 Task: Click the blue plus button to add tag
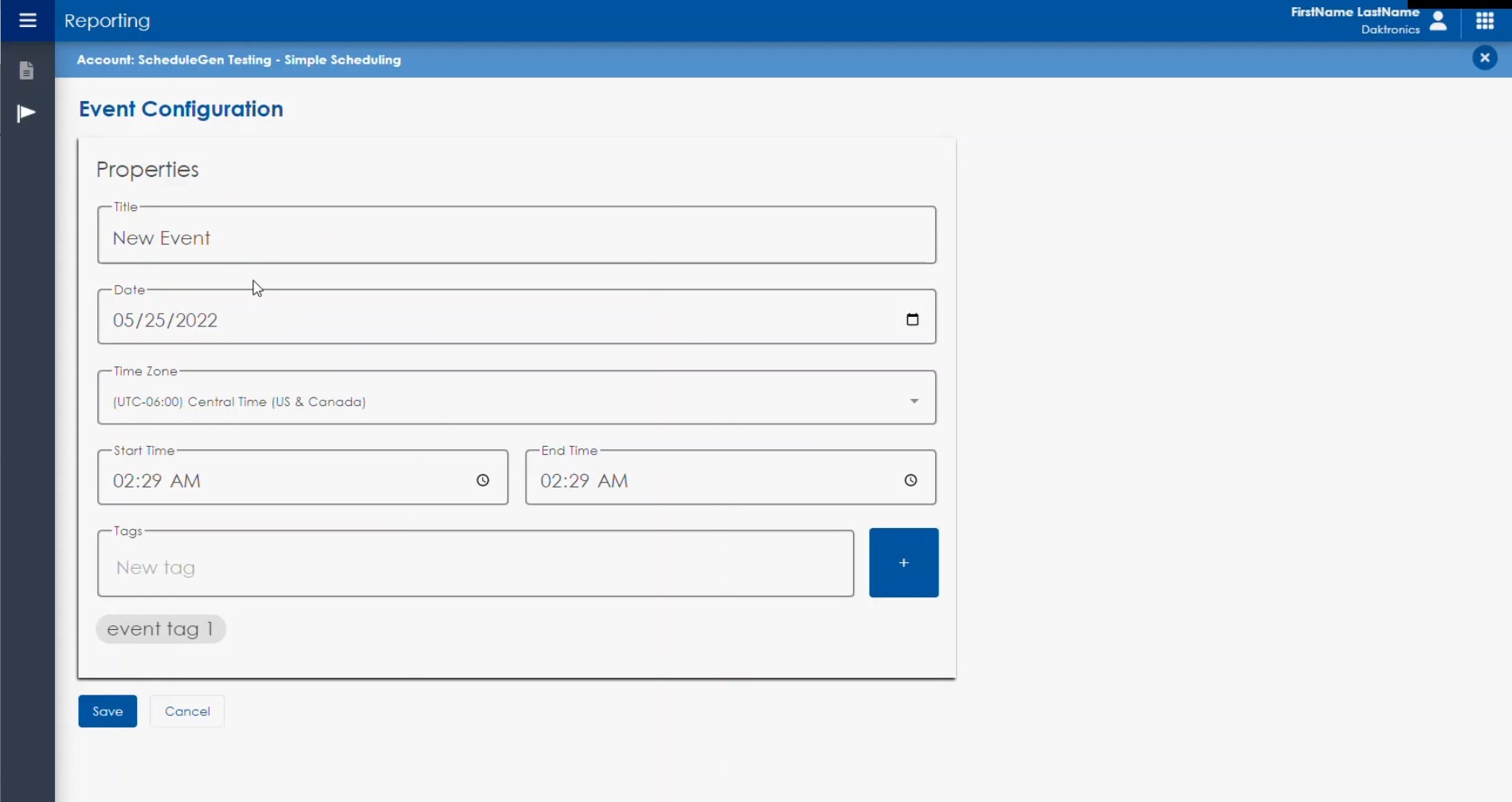(x=903, y=562)
